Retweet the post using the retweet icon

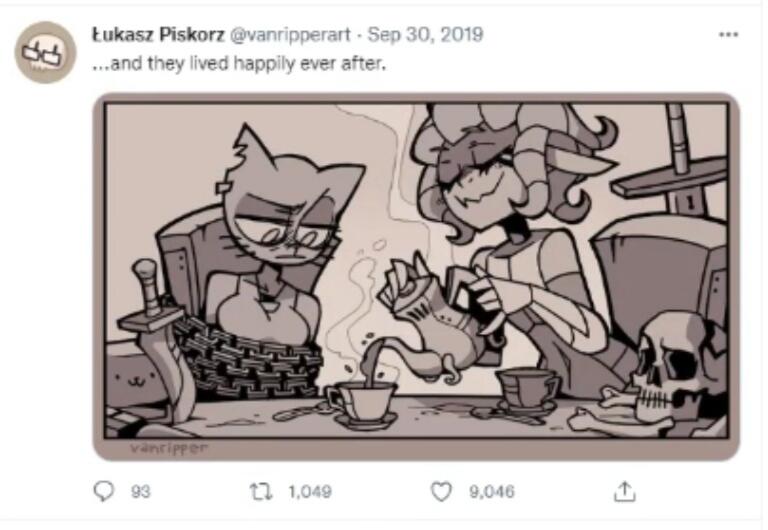coord(259,491)
